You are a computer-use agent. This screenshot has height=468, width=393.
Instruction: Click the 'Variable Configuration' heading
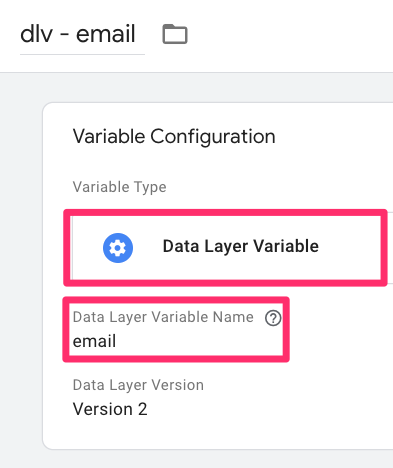point(174,137)
